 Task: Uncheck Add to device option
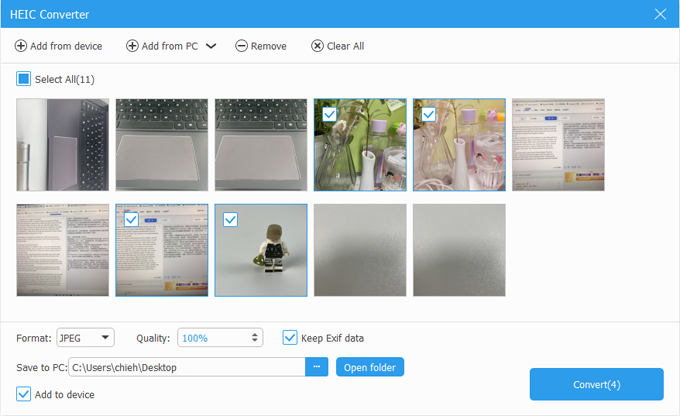(x=24, y=394)
